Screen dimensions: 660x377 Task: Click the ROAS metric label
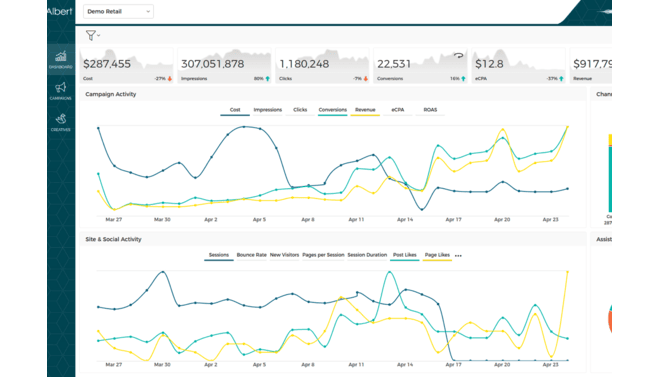430,110
